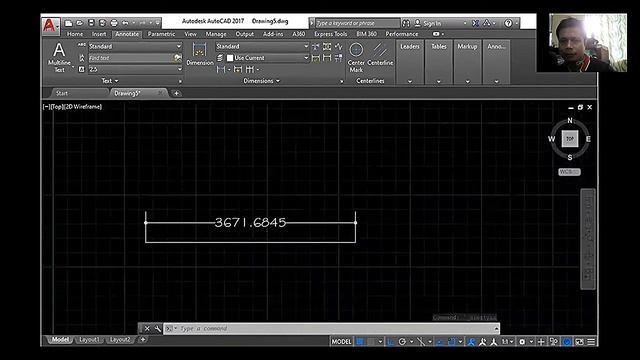Click the Dimension Break icon in Dimensions panel
This screenshot has height=360, width=640.
(x=316, y=47)
